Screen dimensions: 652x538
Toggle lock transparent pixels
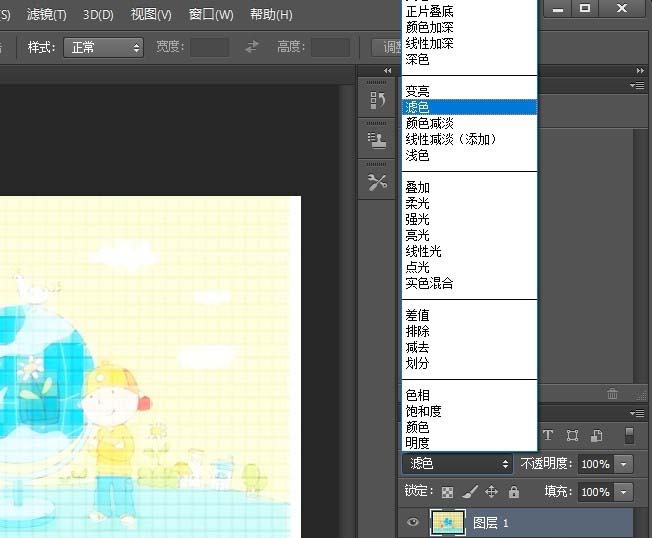click(x=447, y=492)
